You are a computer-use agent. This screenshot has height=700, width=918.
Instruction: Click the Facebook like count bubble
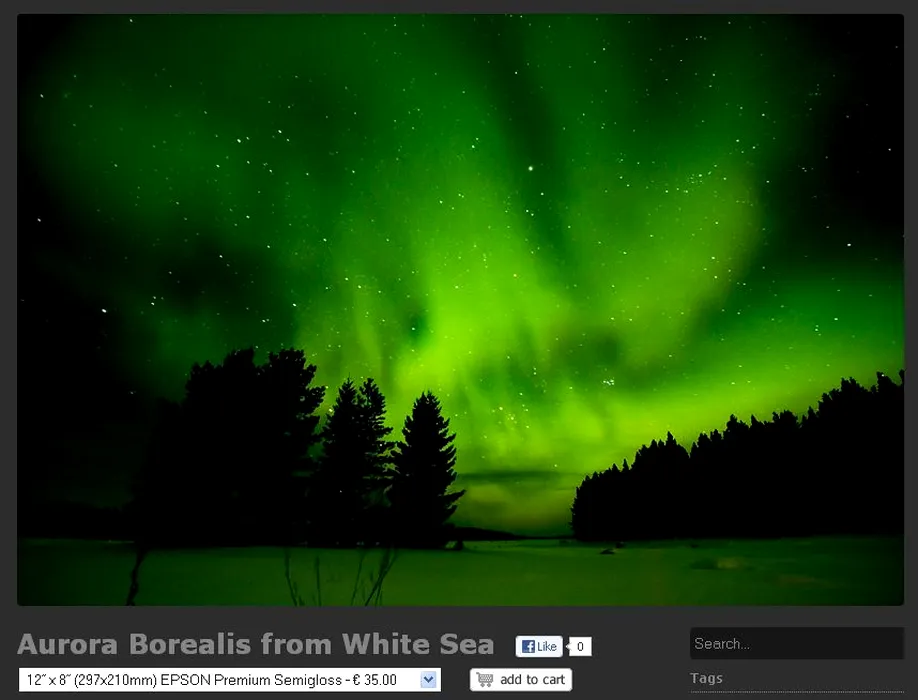(580, 647)
